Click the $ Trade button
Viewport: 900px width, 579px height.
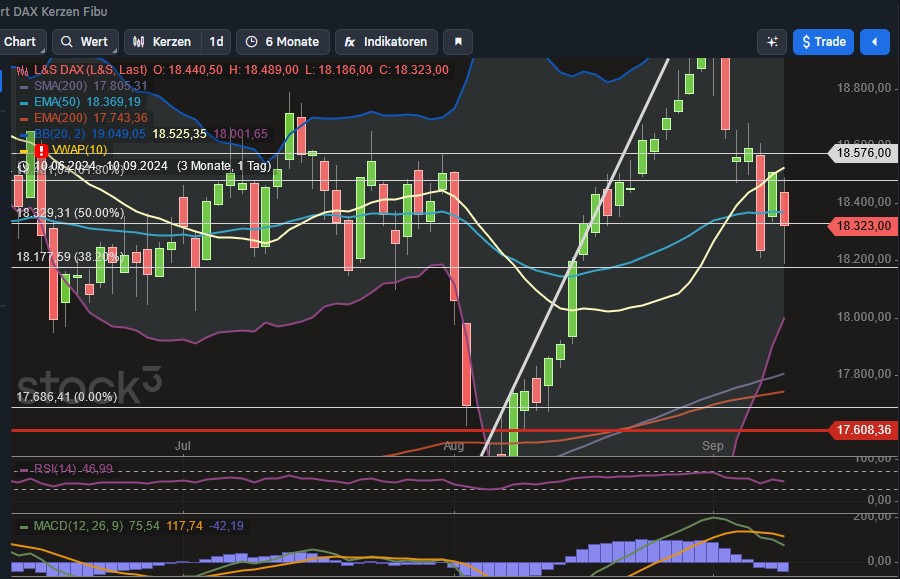tap(823, 42)
